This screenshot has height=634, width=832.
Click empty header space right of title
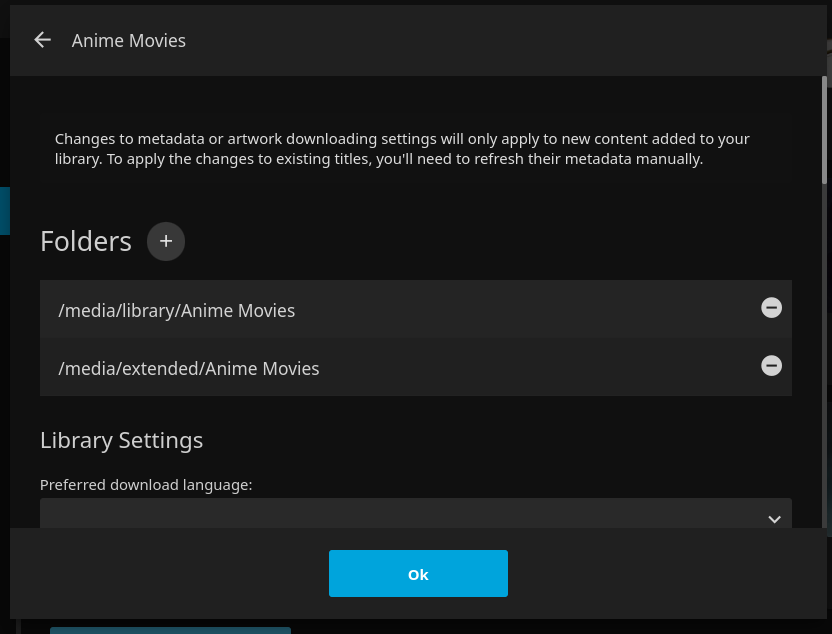click(x=500, y=41)
